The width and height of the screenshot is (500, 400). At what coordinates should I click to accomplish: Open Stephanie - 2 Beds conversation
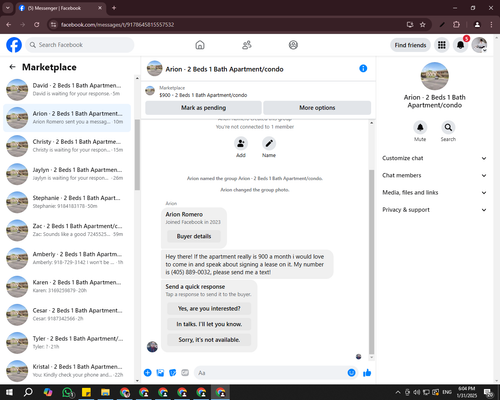[67, 202]
